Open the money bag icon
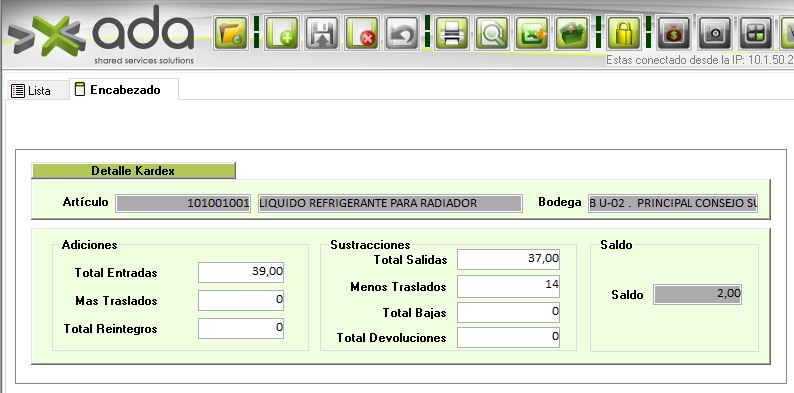Image resolution: width=794 pixels, height=393 pixels. coord(674,33)
